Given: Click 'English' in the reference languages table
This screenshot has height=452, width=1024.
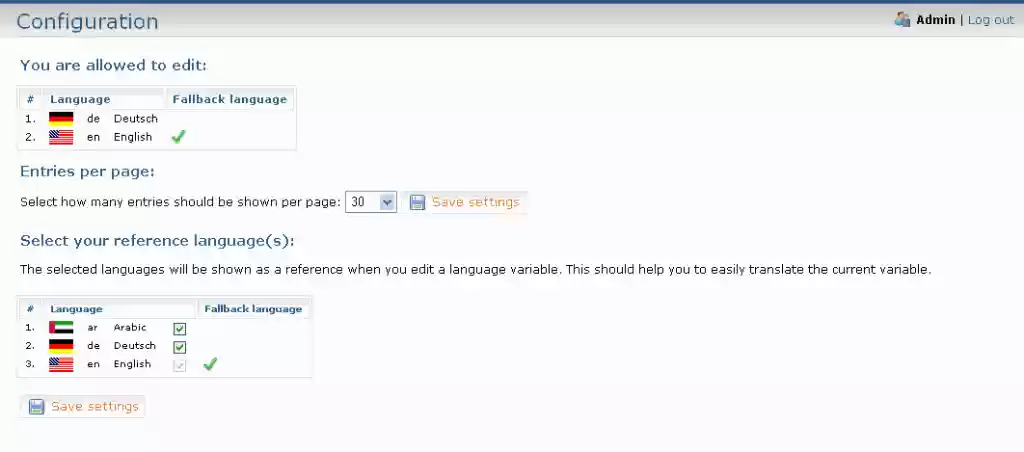Looking at the screenshot, I should [x=132, y=364].
